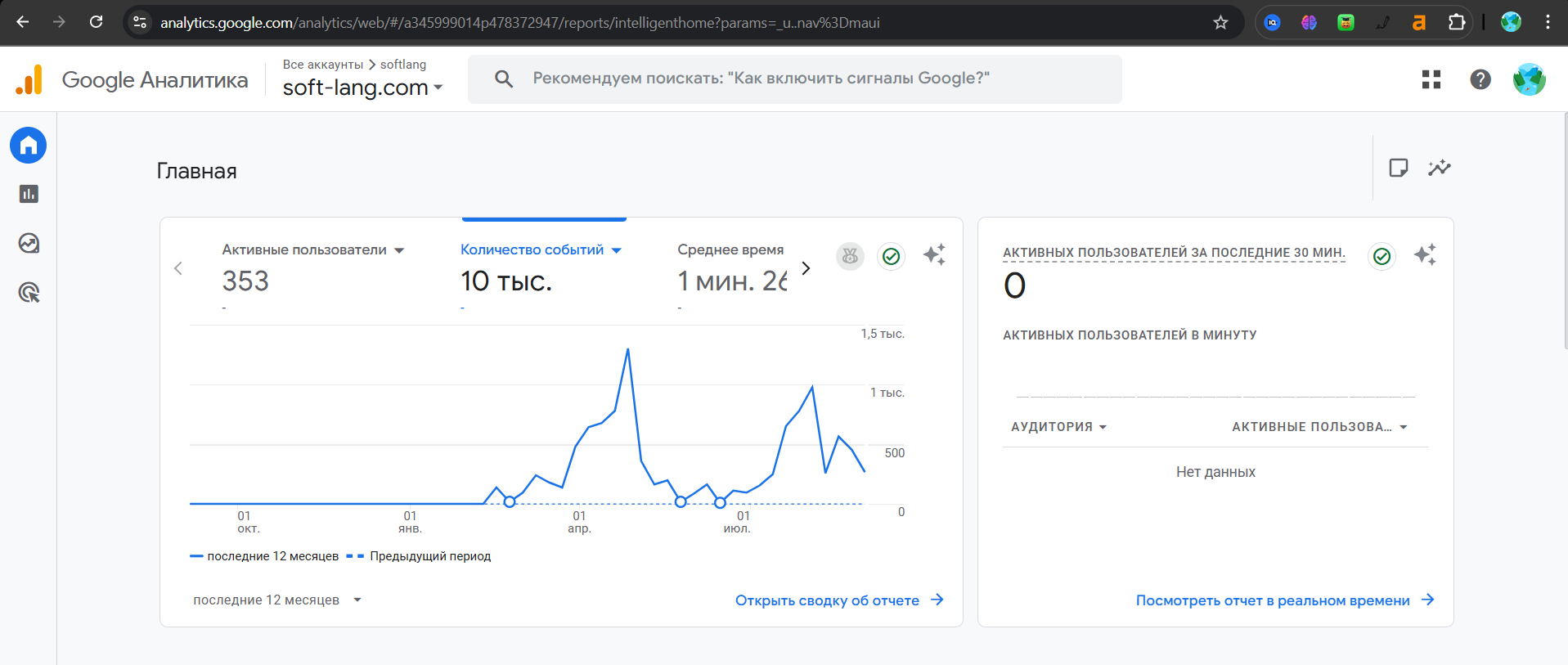The image size is (1568, 665).
Task: Open the soft-lang.com property selector dropdown
Action: pyautogui.click(x=362, y=87)
